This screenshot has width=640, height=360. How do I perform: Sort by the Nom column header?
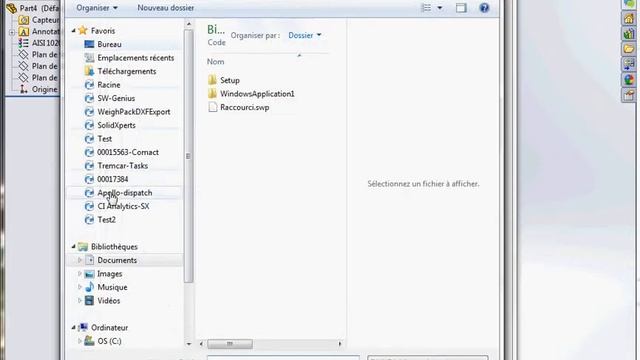point(216,62)
